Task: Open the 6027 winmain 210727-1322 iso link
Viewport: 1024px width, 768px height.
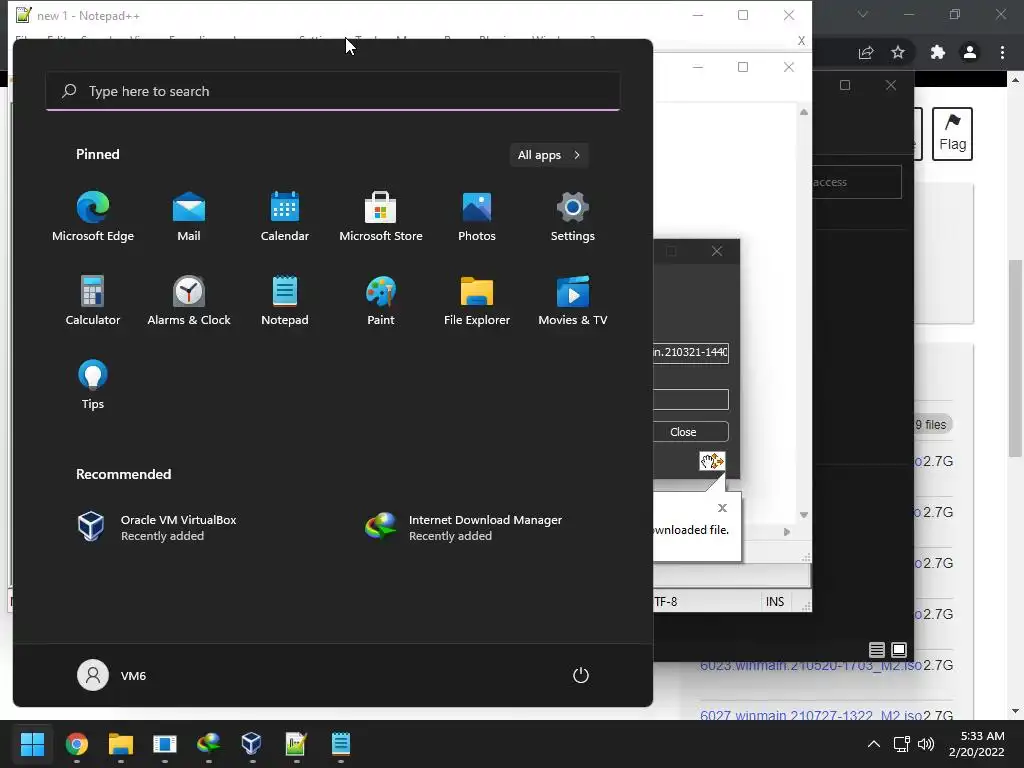Action: pyautogui.click(x=810, y=715)
